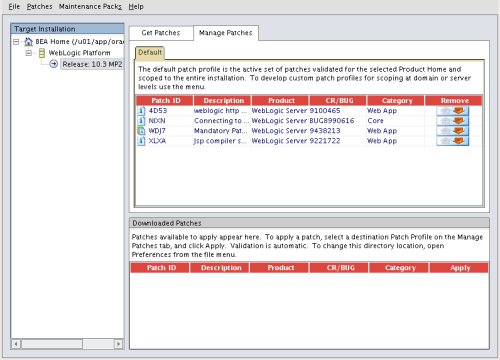Click Downloaded Patches CR/BUG header
Image resolution: width=500 pixels, height=360 pixels.
(x=339, y=268)
